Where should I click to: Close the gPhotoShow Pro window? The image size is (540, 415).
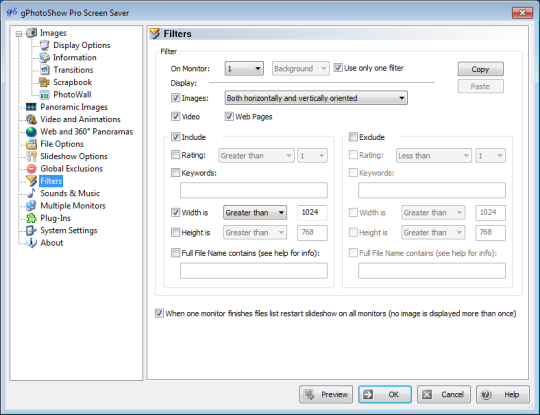click(522, 12)
